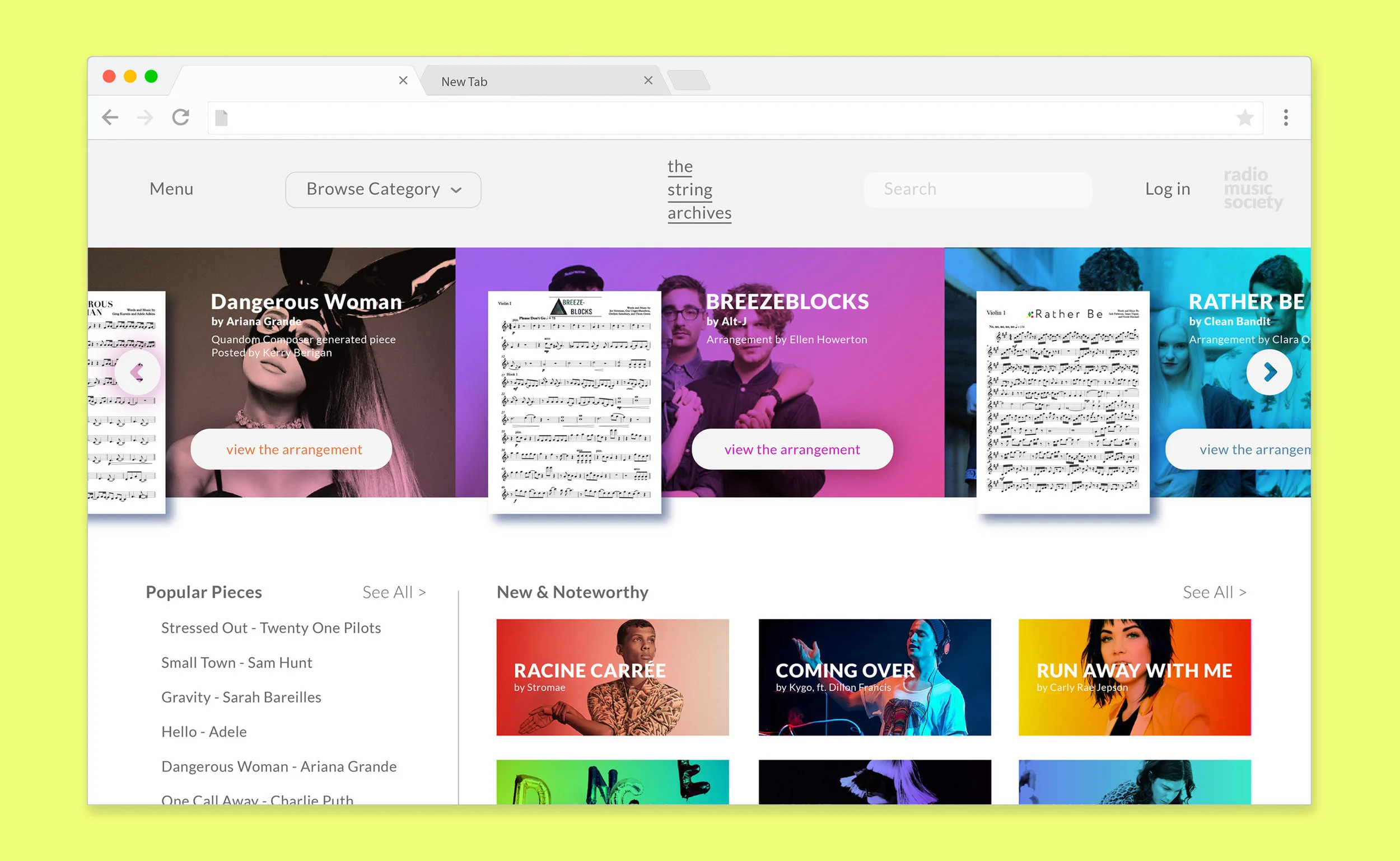Open Hello - Adele
Image resolution: width=1400 pixels, height=861 pixels.
(x=204, y=732)
